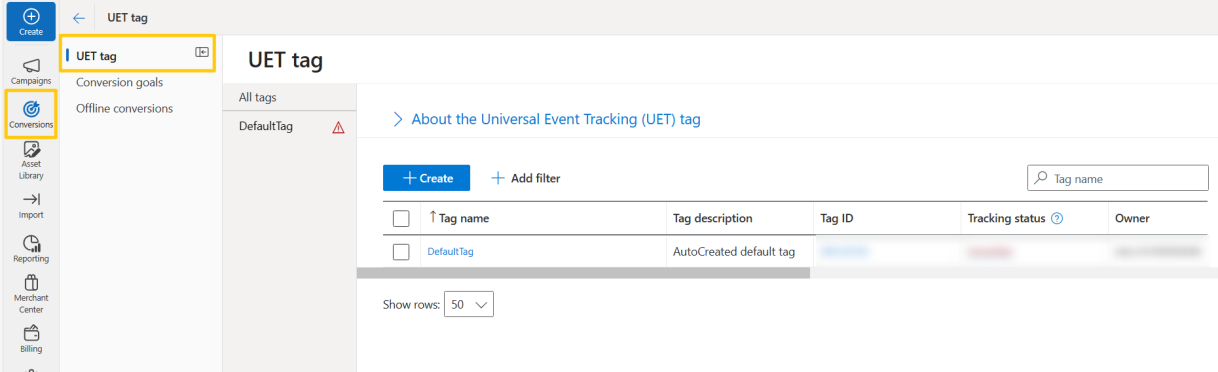This screenshot has height=372, width=1218.
Task: Click the Tracking status column header
Action: [x=1006, y=218]
